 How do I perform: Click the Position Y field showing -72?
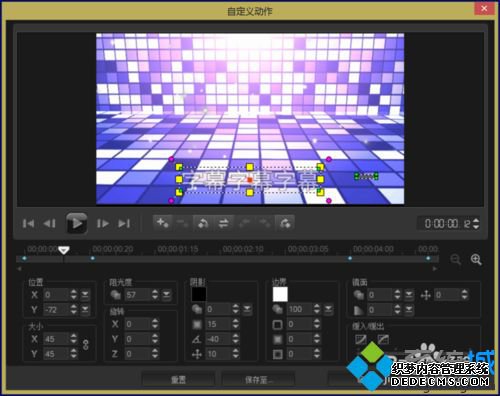click(56, 310)
